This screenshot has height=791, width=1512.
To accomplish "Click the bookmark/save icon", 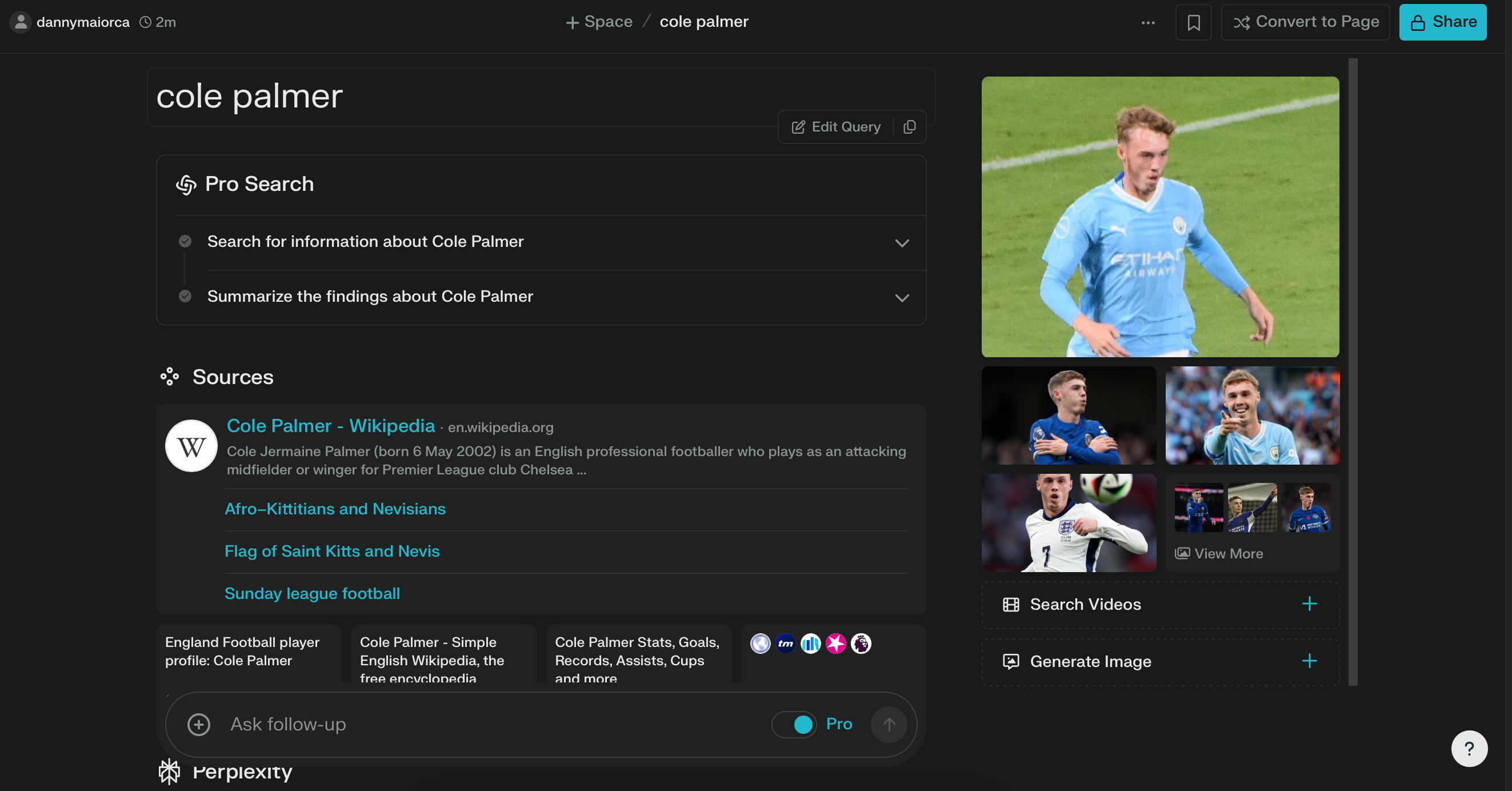I will pyautogui.click(x=1194, y=22).
